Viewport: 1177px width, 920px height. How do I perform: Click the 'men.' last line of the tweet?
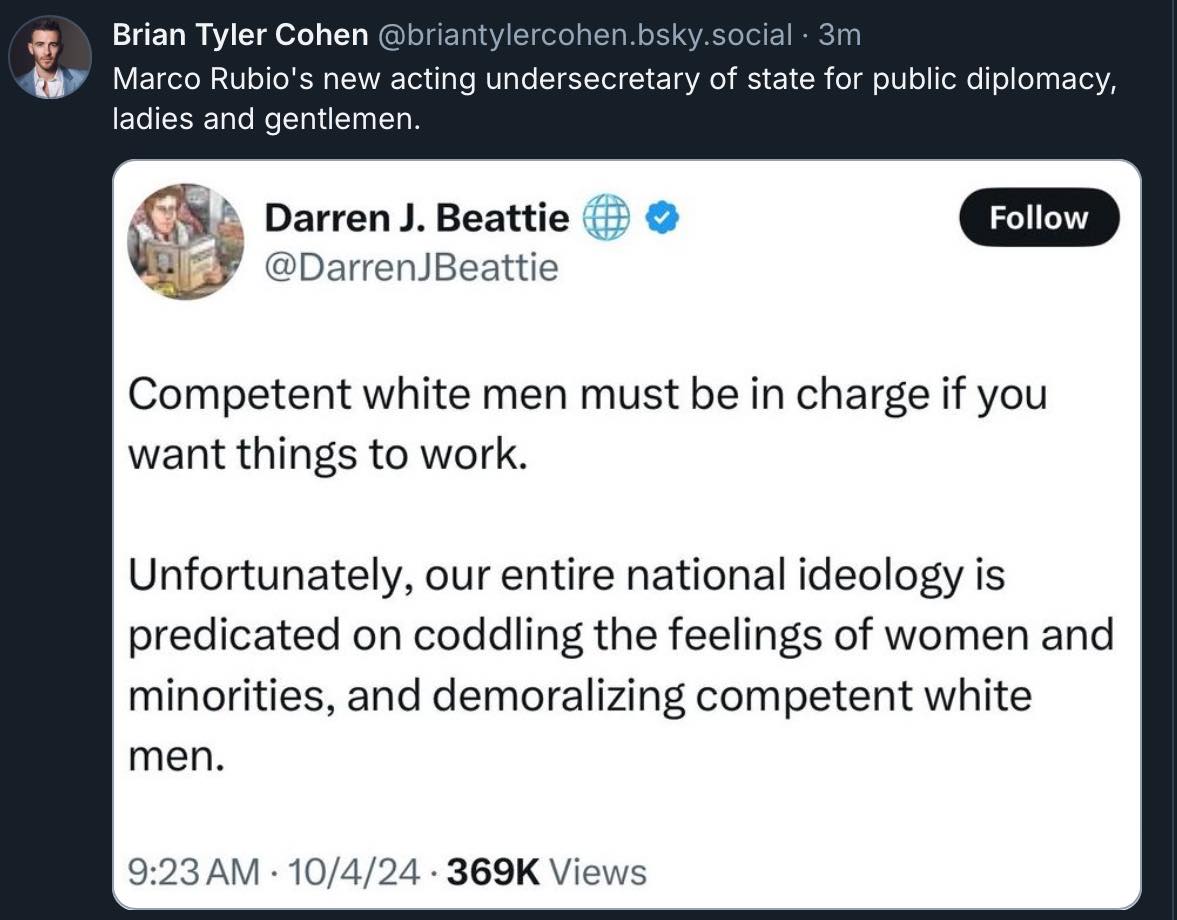[x=176, y=756]
